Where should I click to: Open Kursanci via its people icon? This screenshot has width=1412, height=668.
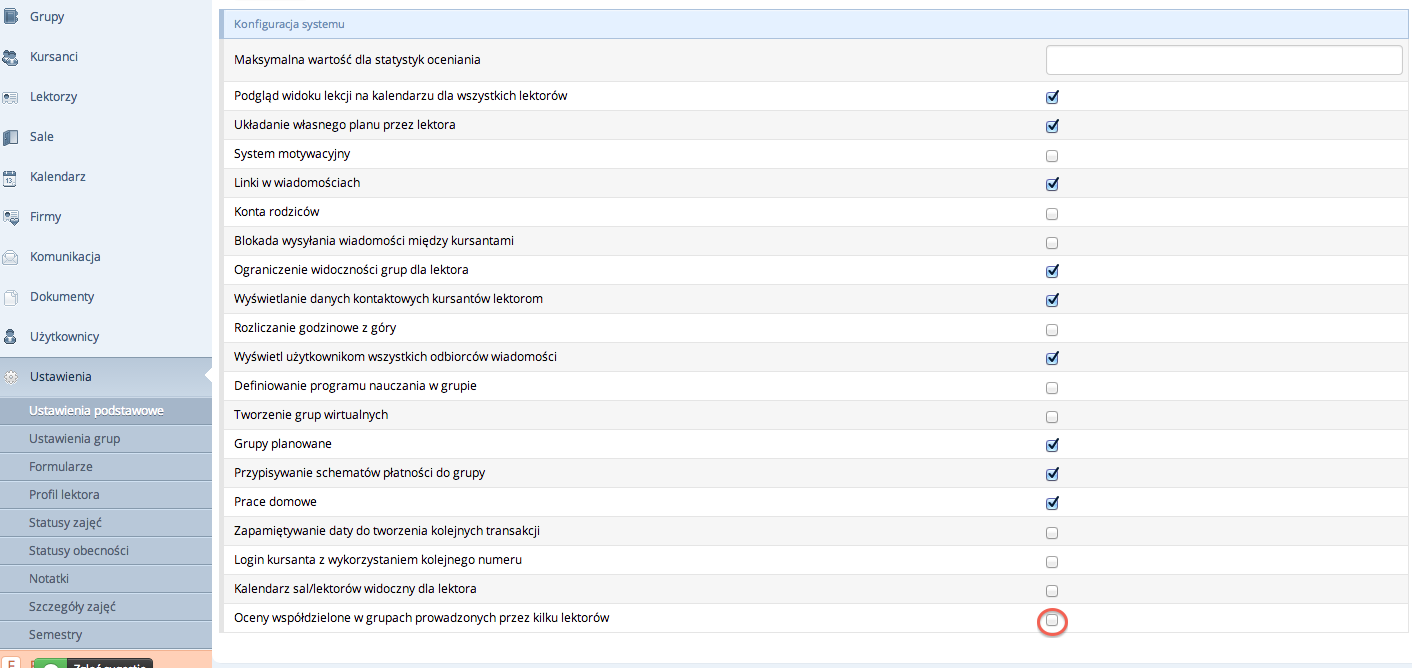pos(11,57)
